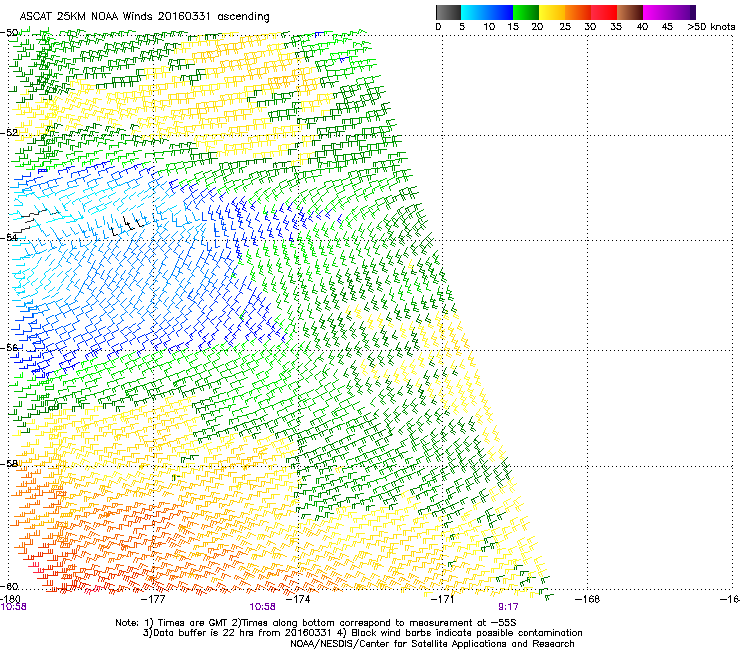The image size is (740, 650).
Task: Click the legend number 40 label
Action: tap(642, 27)
